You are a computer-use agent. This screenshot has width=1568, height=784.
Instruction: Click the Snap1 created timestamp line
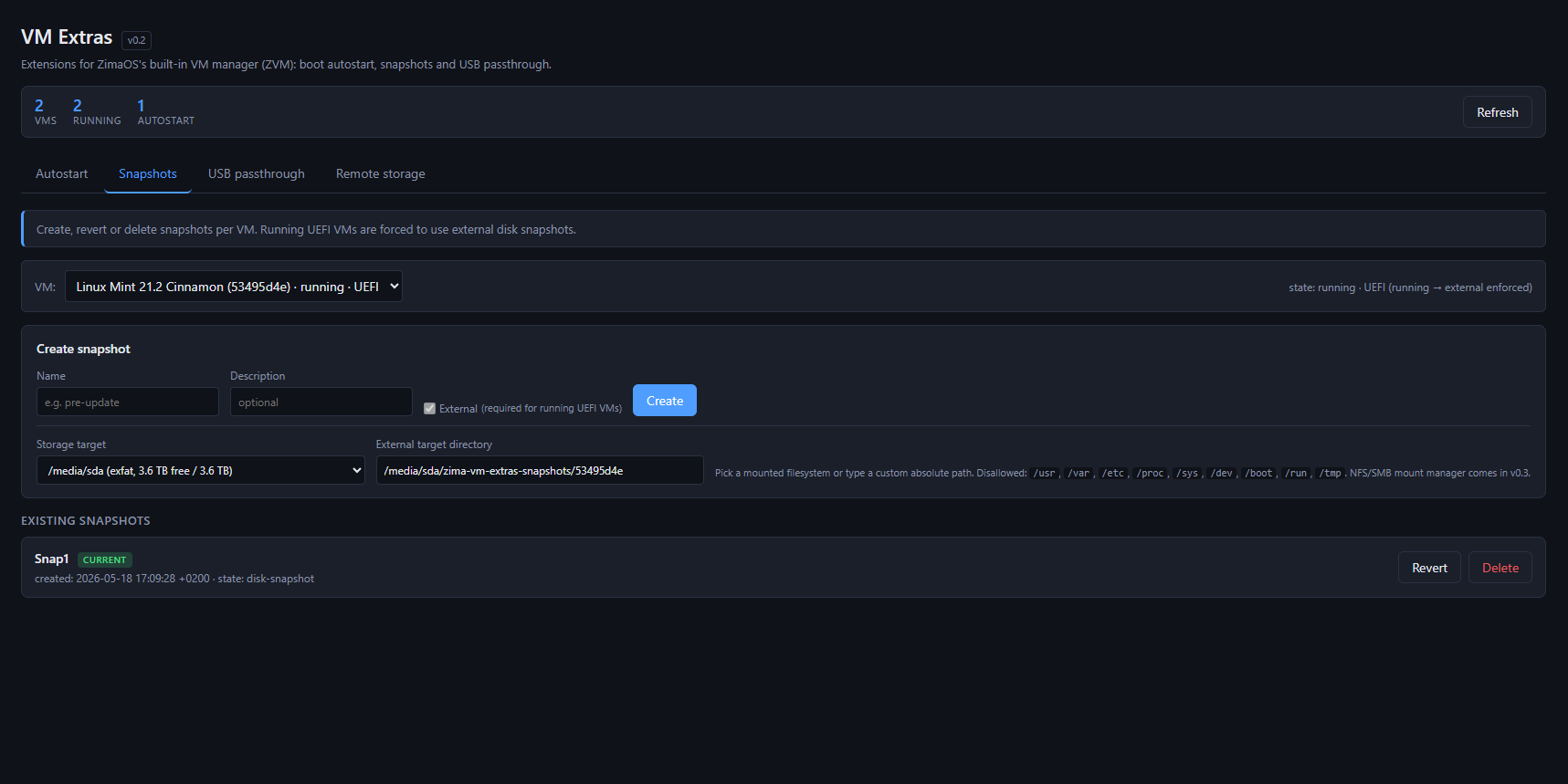(x=174, y=579)
